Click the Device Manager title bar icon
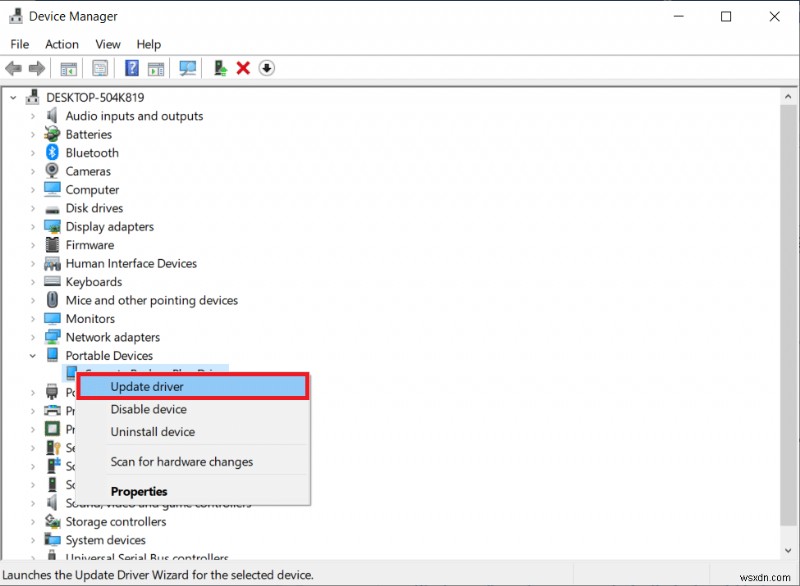800x586 pixels. pyautogui.click(x=16, y=16)
